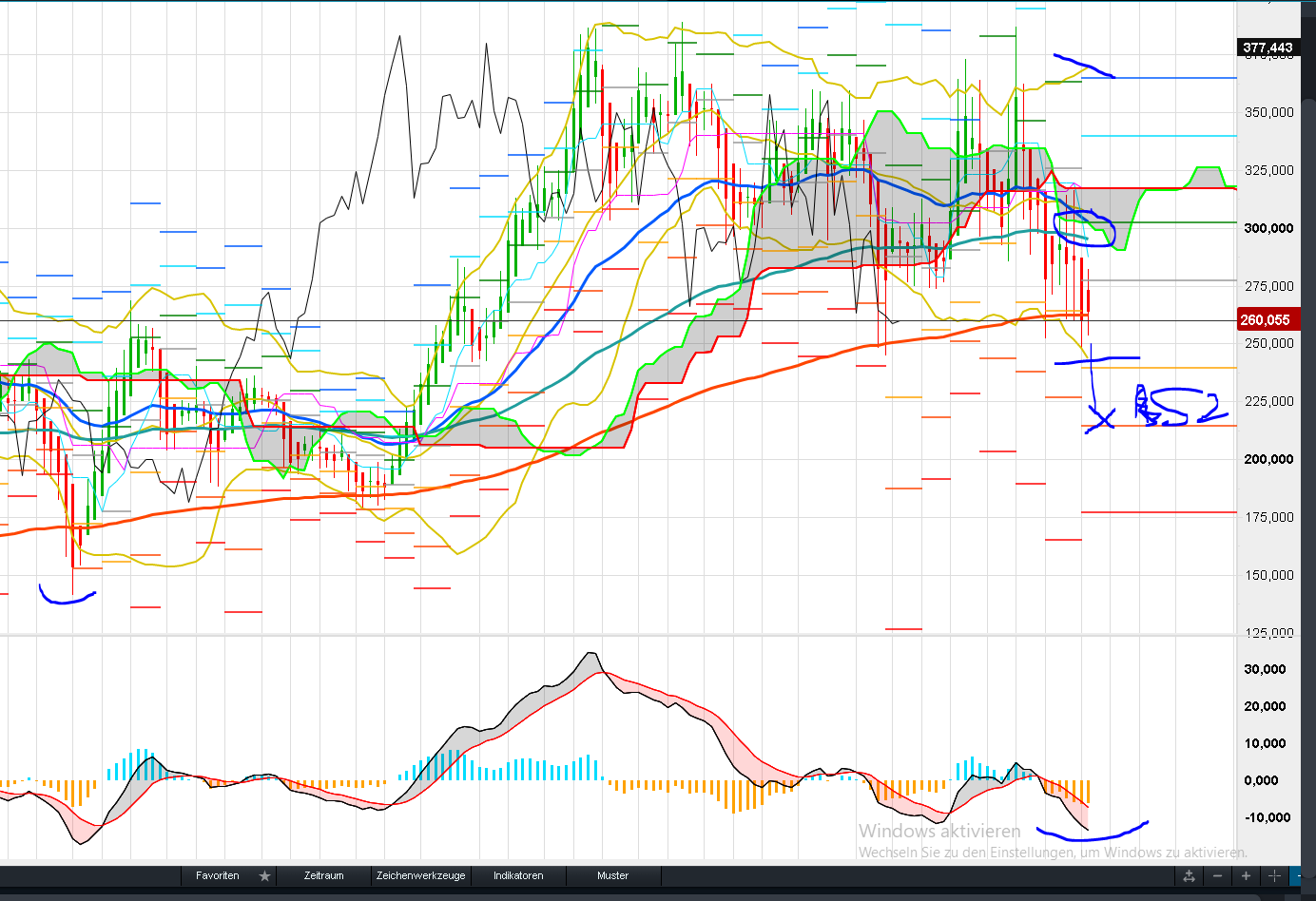This screenshot has width=1316, height=901.
Task: Click the 0,000 indicator axis value
Action: [x=1261, y=780]
